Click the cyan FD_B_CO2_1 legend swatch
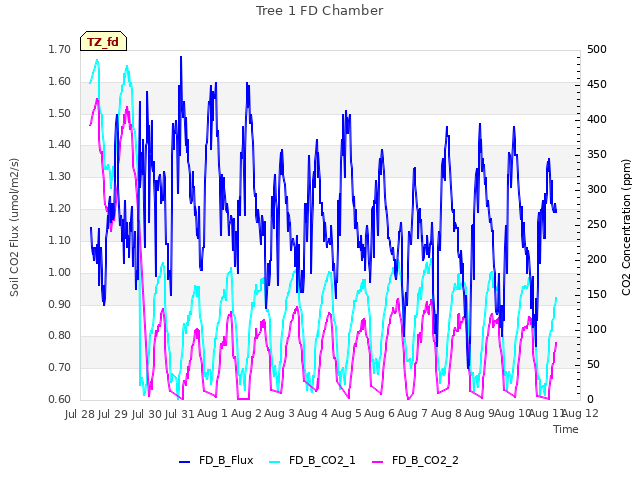Viewport: 640px width, 480px height. pyautogui.click(x=275, y=462)
